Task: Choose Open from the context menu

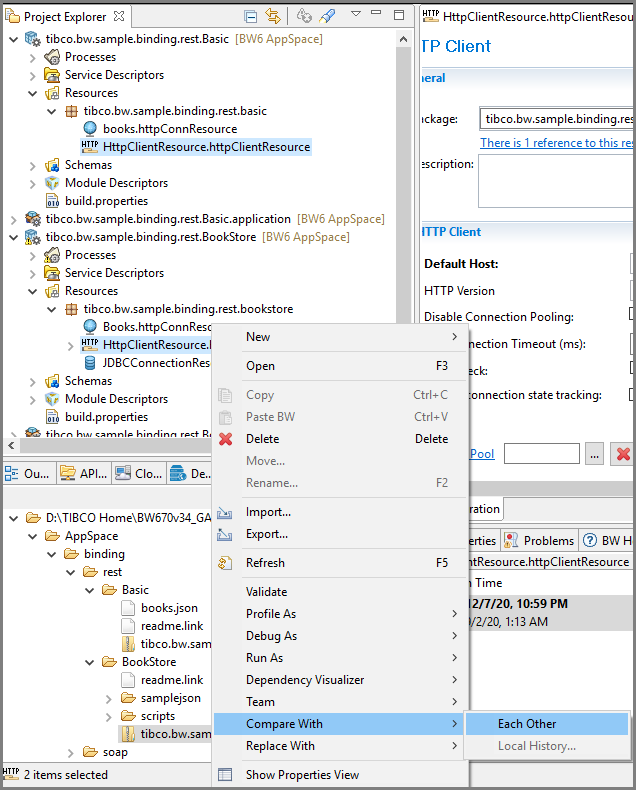Action: tap(341, 366)
